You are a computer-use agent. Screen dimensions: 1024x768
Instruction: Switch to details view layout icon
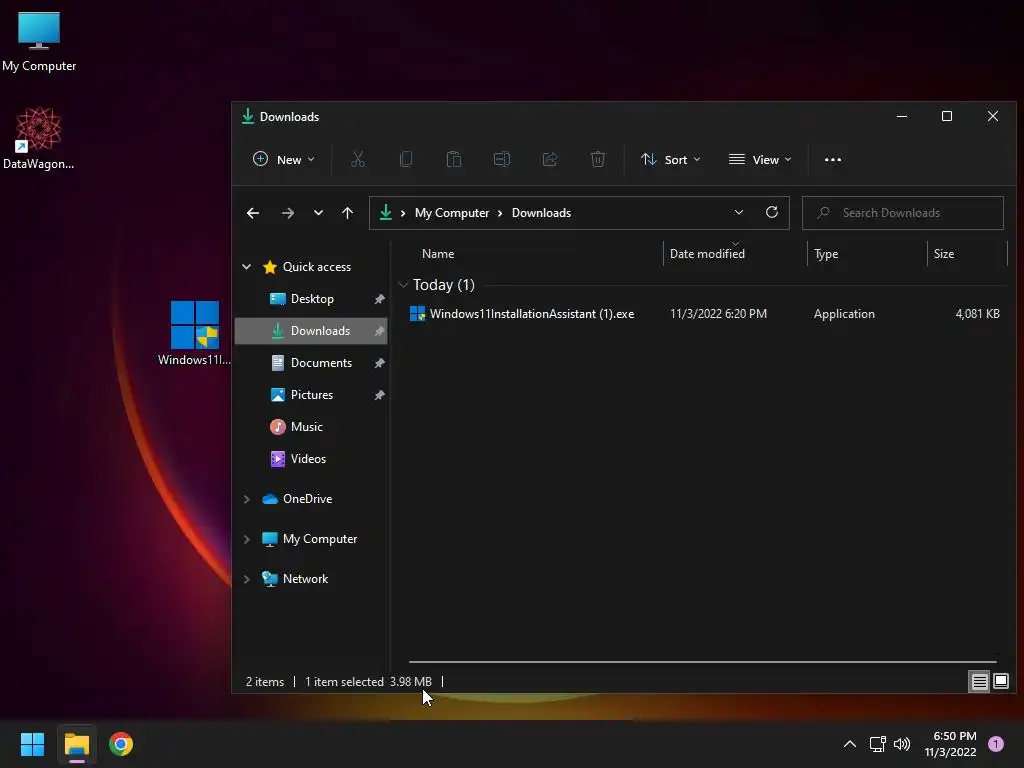click(980, 682)
